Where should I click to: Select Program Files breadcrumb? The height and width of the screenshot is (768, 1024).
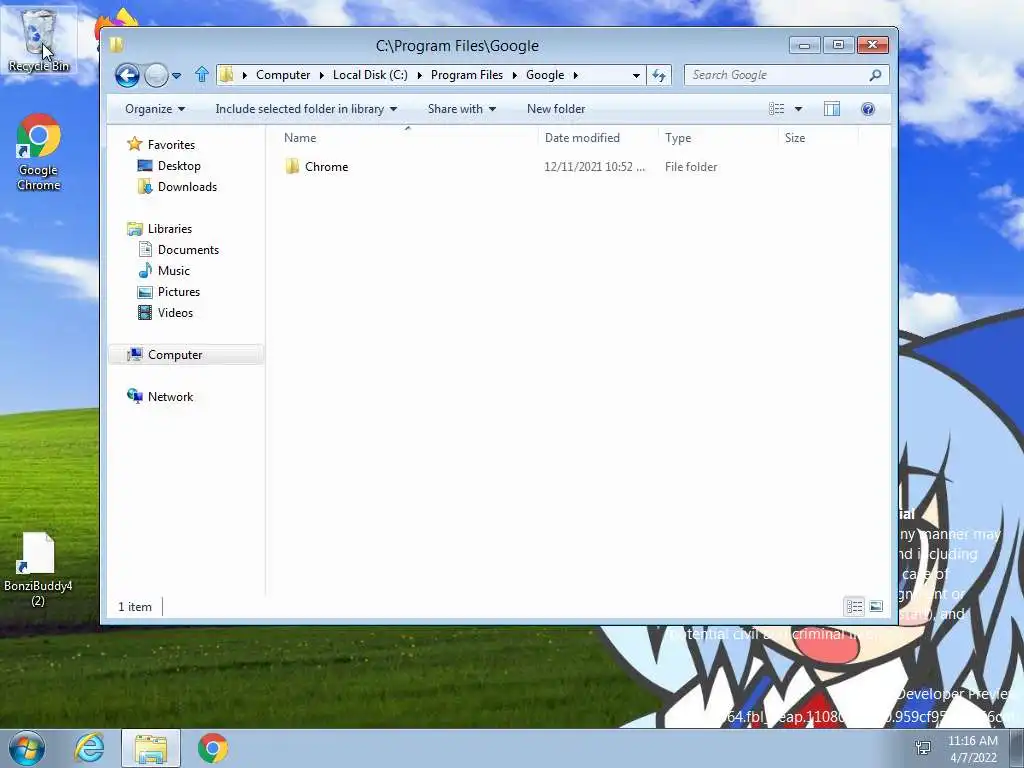coord(467,75)
